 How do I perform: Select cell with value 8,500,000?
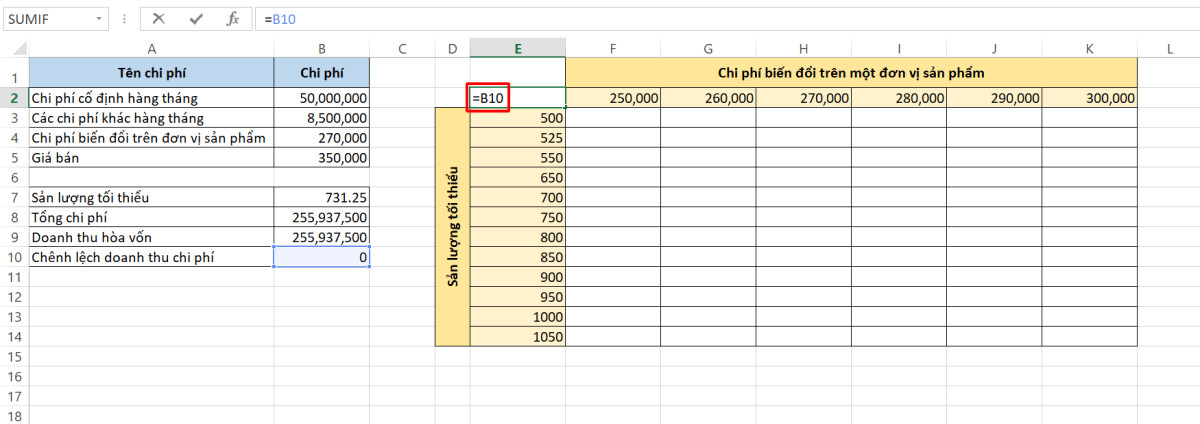pyautogui.click(x=322, y=118)
